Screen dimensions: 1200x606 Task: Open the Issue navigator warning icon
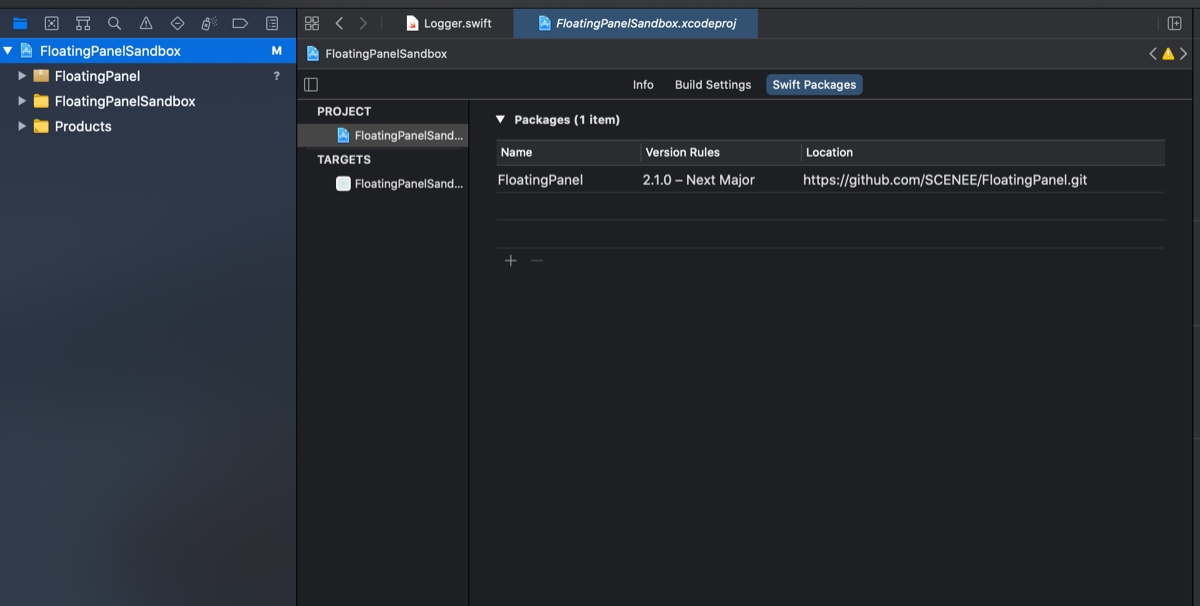(x=146, y=23)
